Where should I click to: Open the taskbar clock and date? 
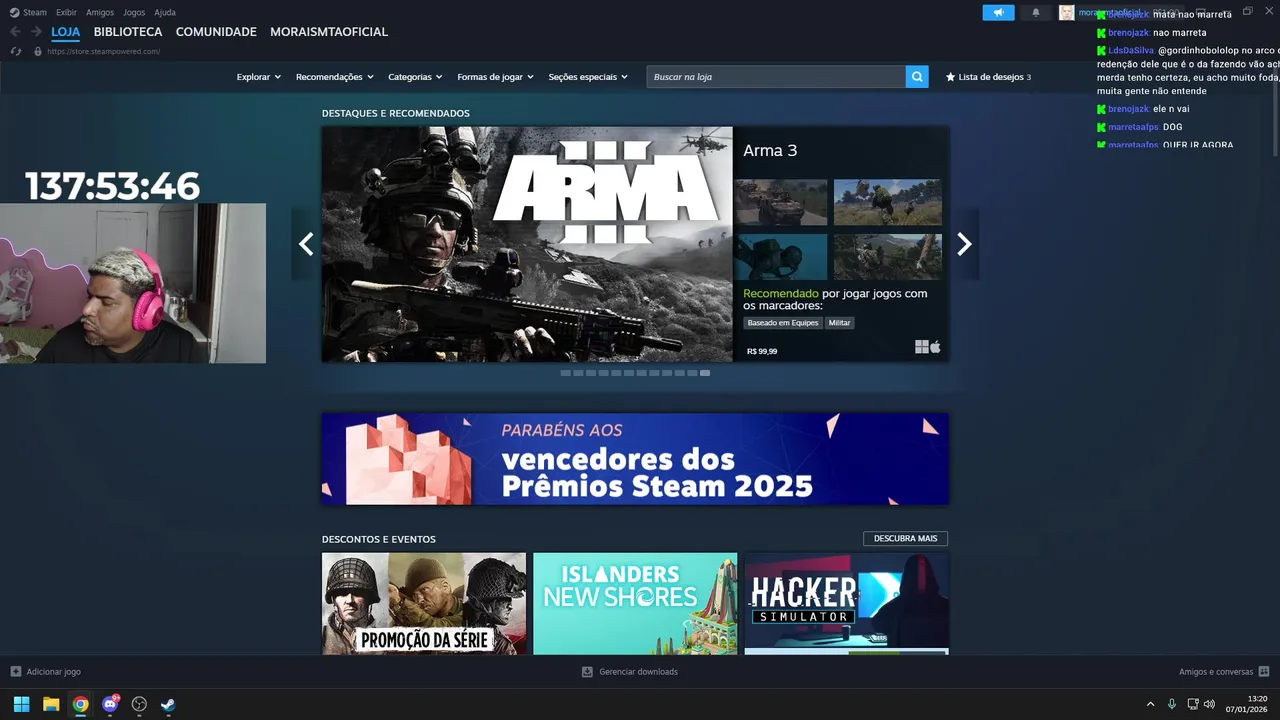[1247, 704]
